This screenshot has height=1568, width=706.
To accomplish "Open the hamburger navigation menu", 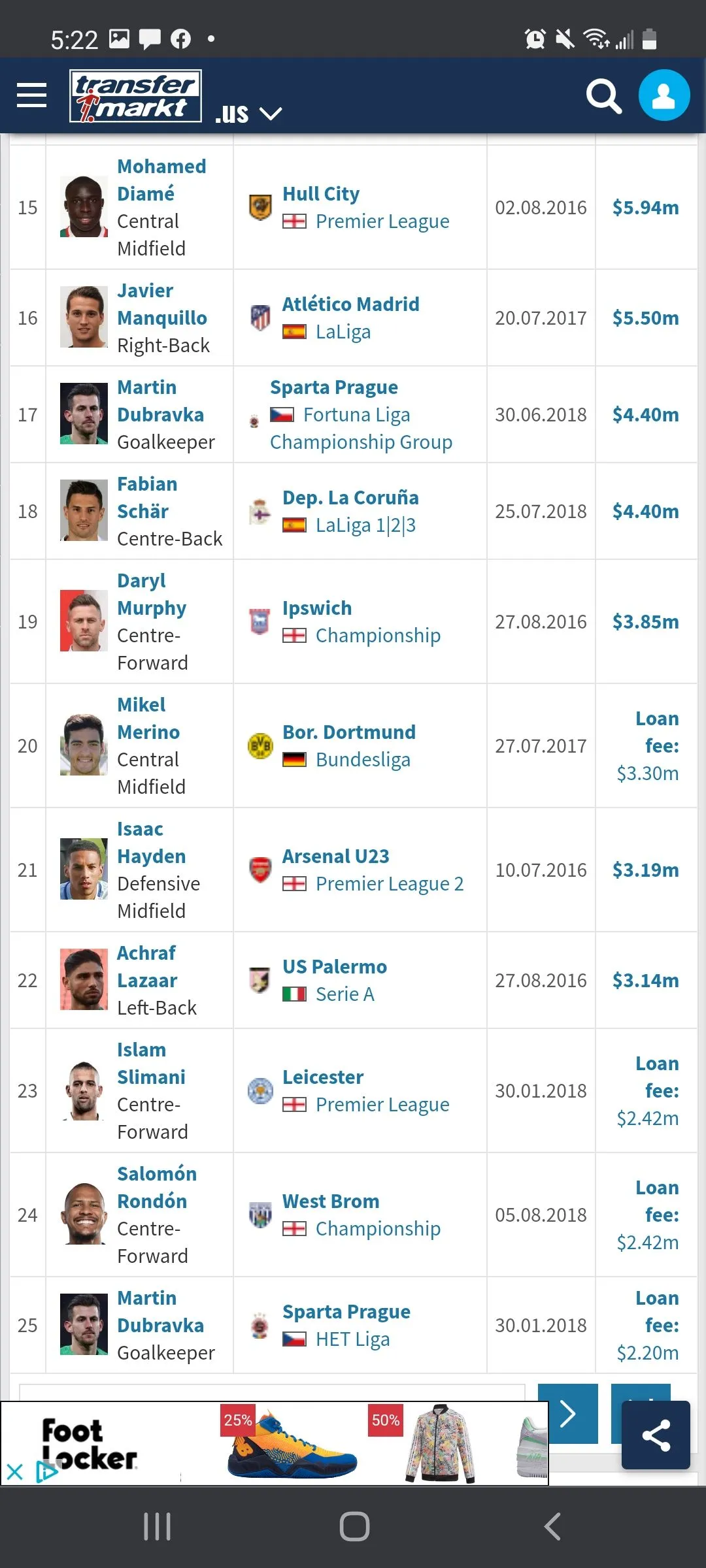I will [x=31, y=95].
